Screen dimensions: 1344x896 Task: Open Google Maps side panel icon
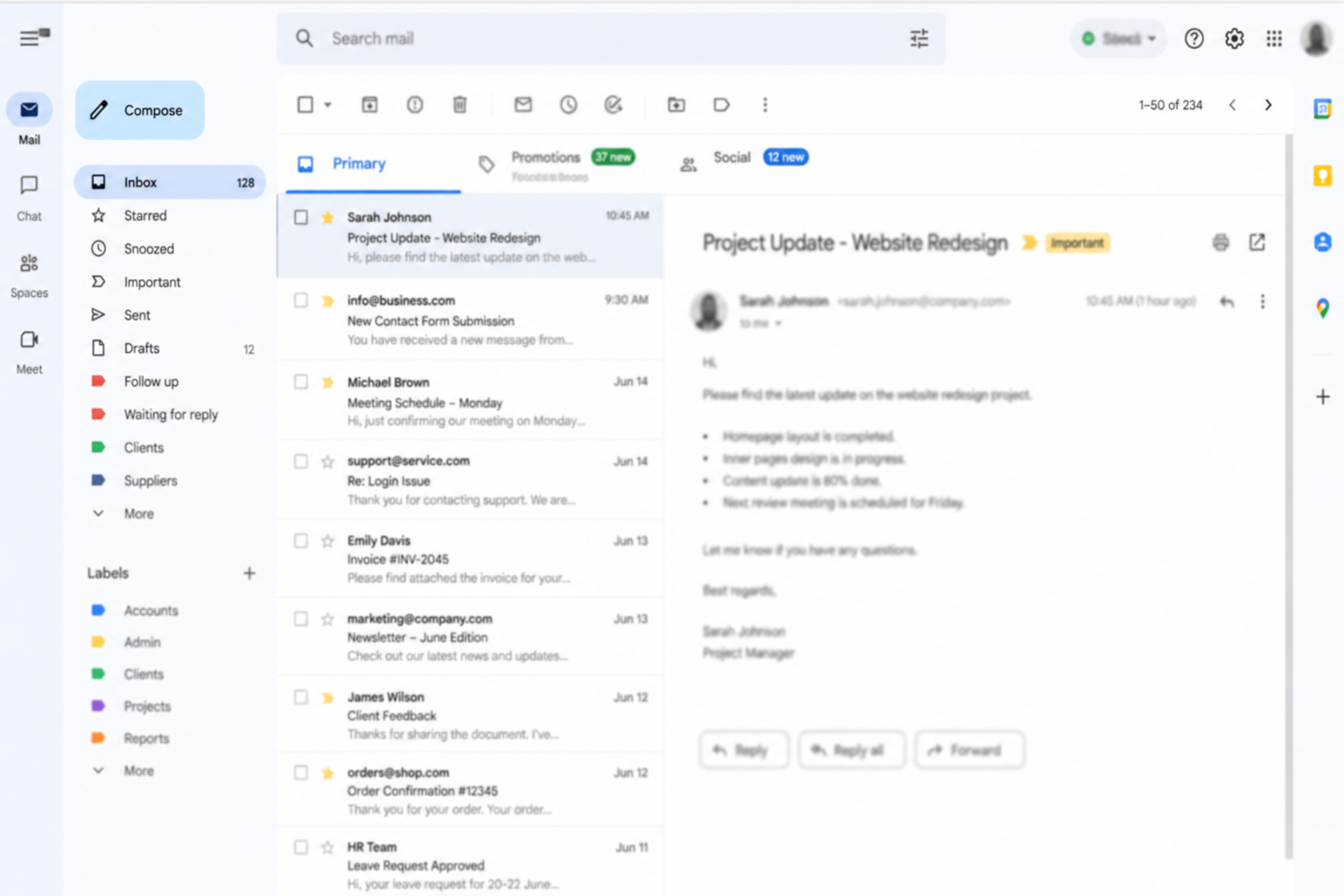pyautogui.click(x=1322, y=308)
